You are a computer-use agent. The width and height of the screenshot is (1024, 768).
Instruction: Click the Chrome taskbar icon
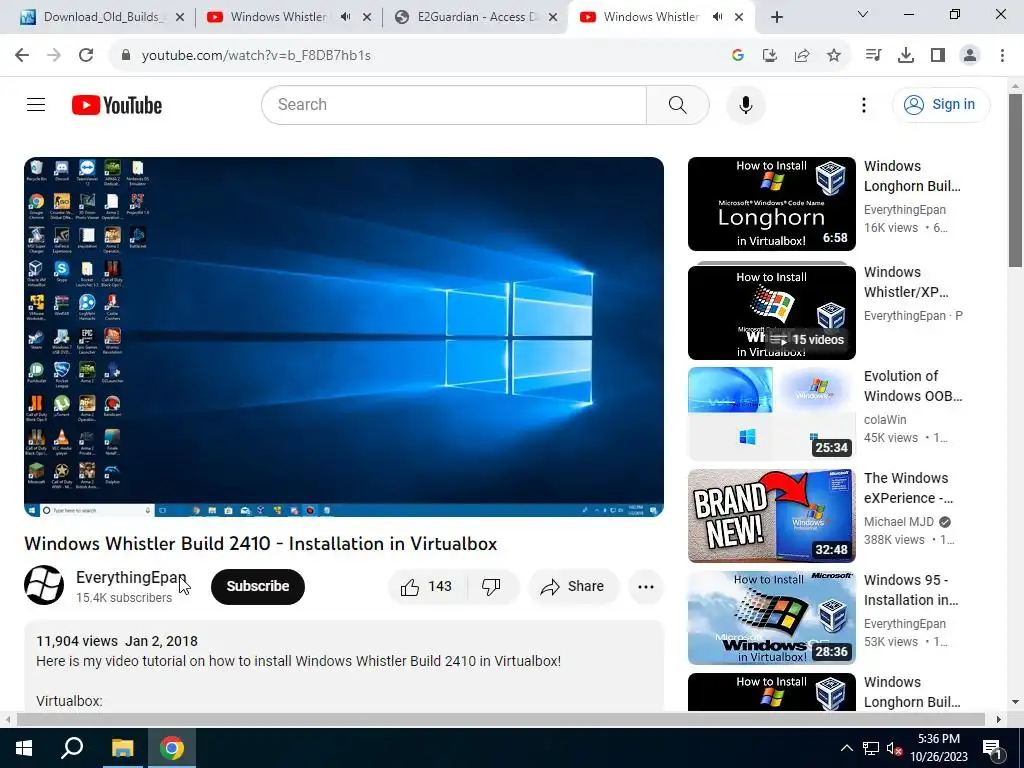[172, 748]
